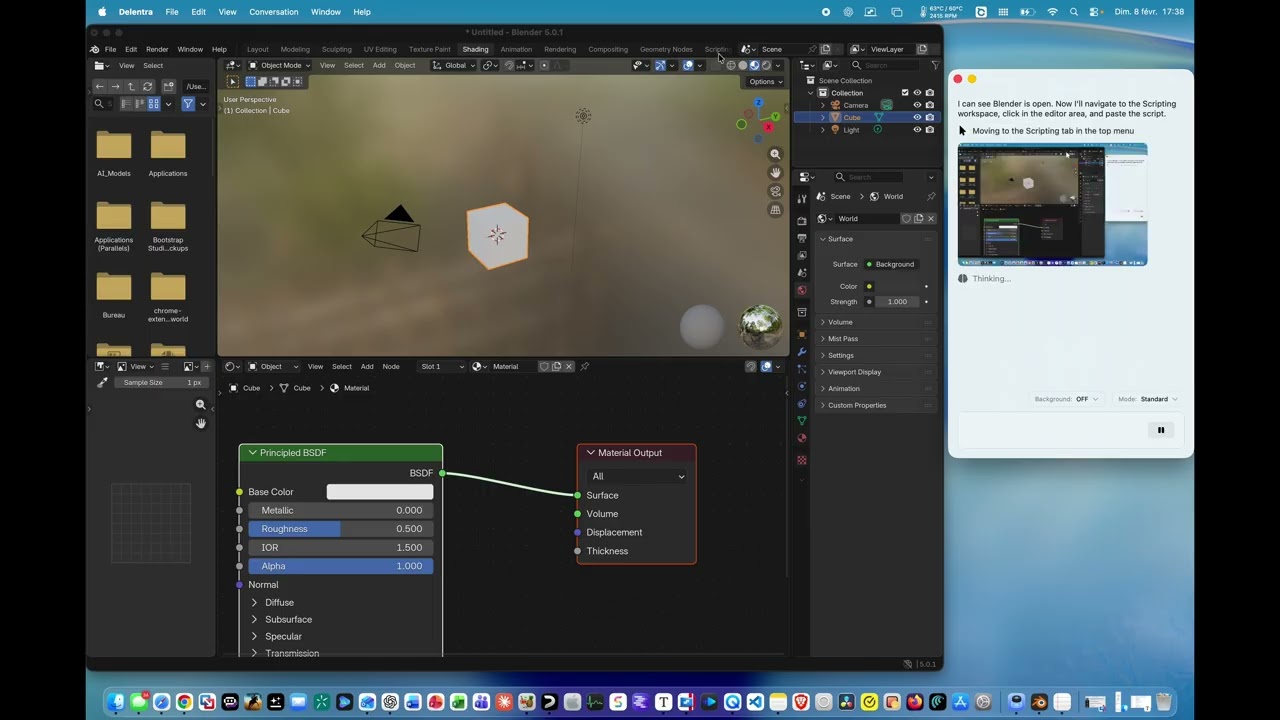Image resolution: width=1280 pixels, height=720 pixels.
Task: Select Solid viewport shading mode
Action: coord(743,65)
